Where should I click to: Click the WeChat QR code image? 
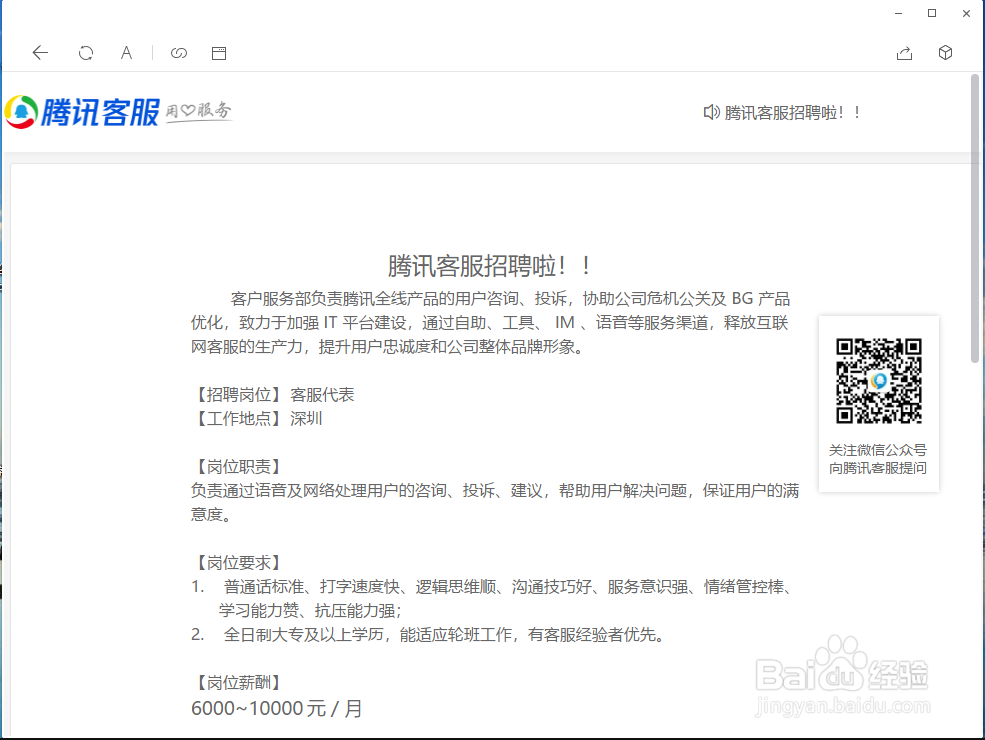point(879,381)
